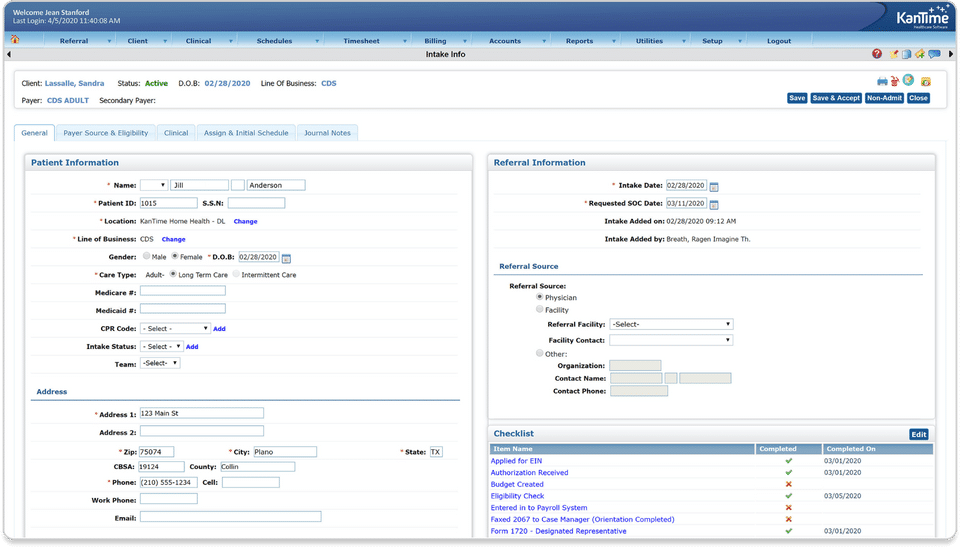Click the left black arrow beside Intake Info

coord(9,54)
